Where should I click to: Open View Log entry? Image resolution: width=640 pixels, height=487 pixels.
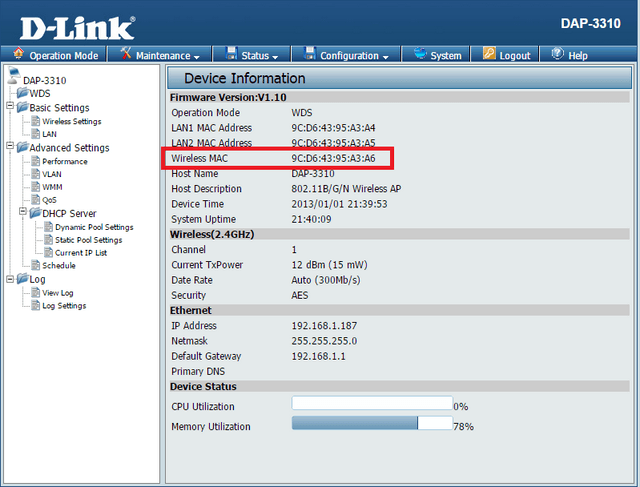point(58,293)
